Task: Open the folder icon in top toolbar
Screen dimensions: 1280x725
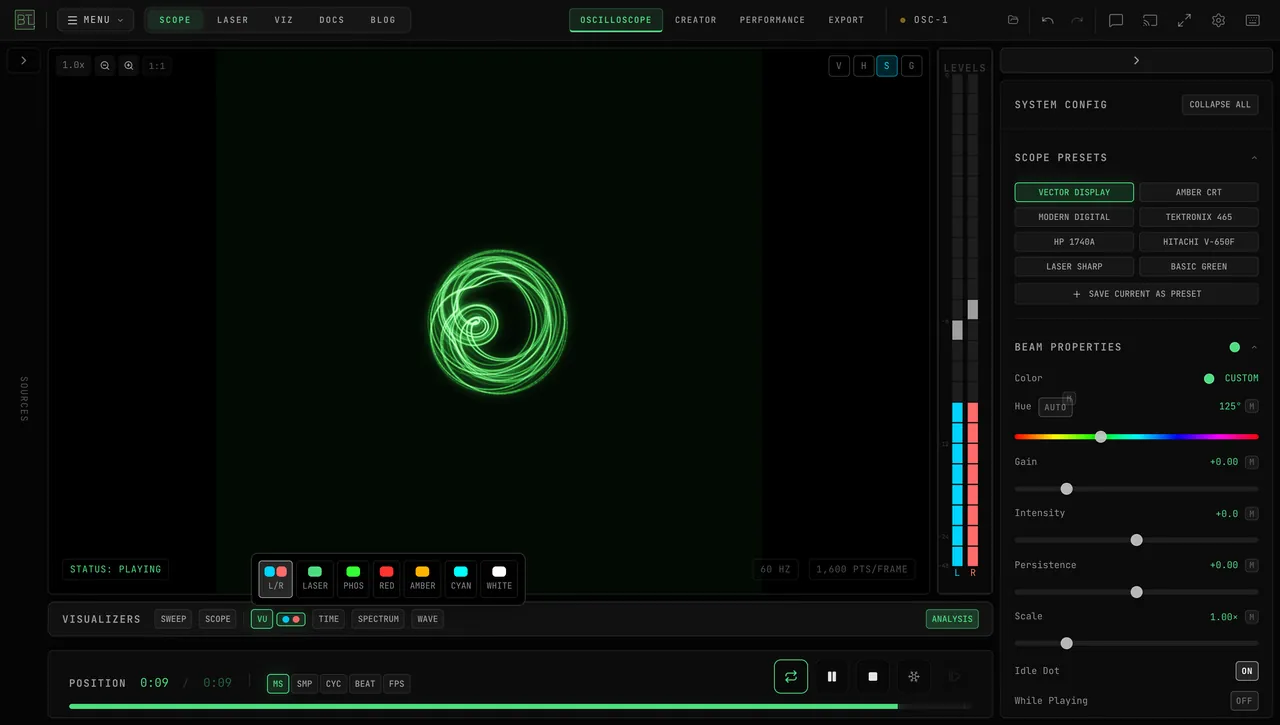Action: (x=1013, y=20)
